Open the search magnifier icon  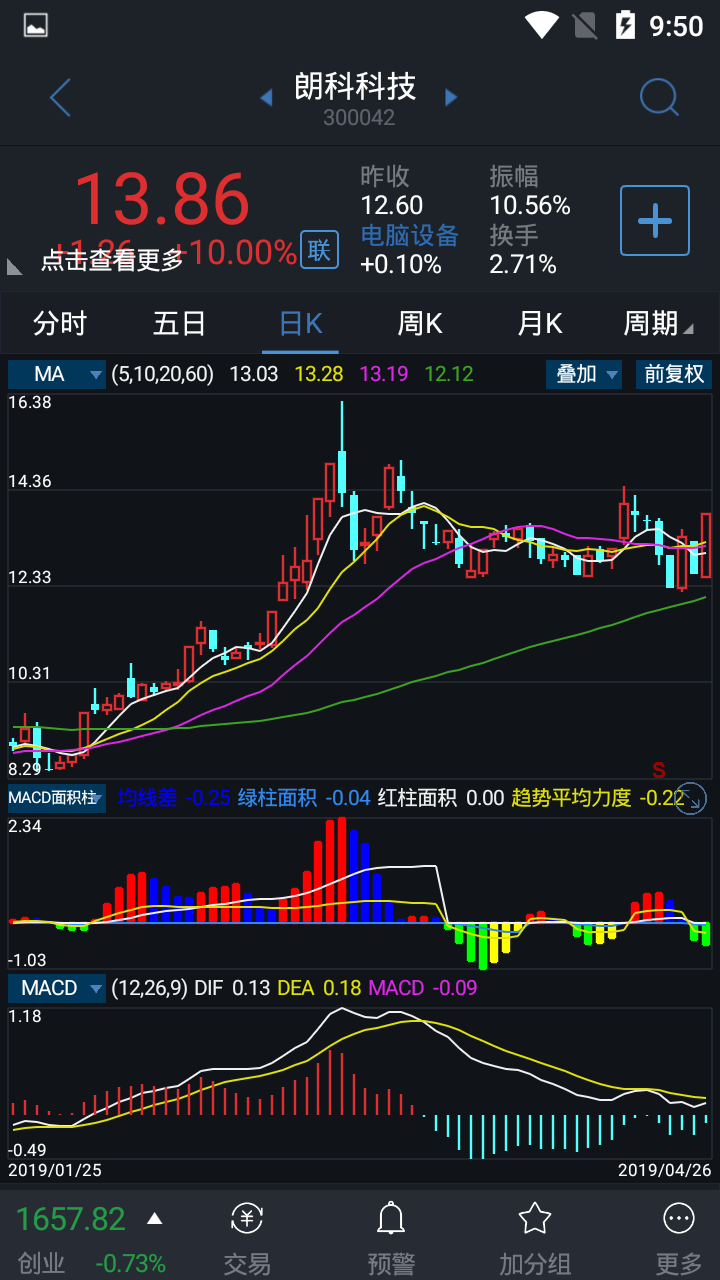coord(660,98)
